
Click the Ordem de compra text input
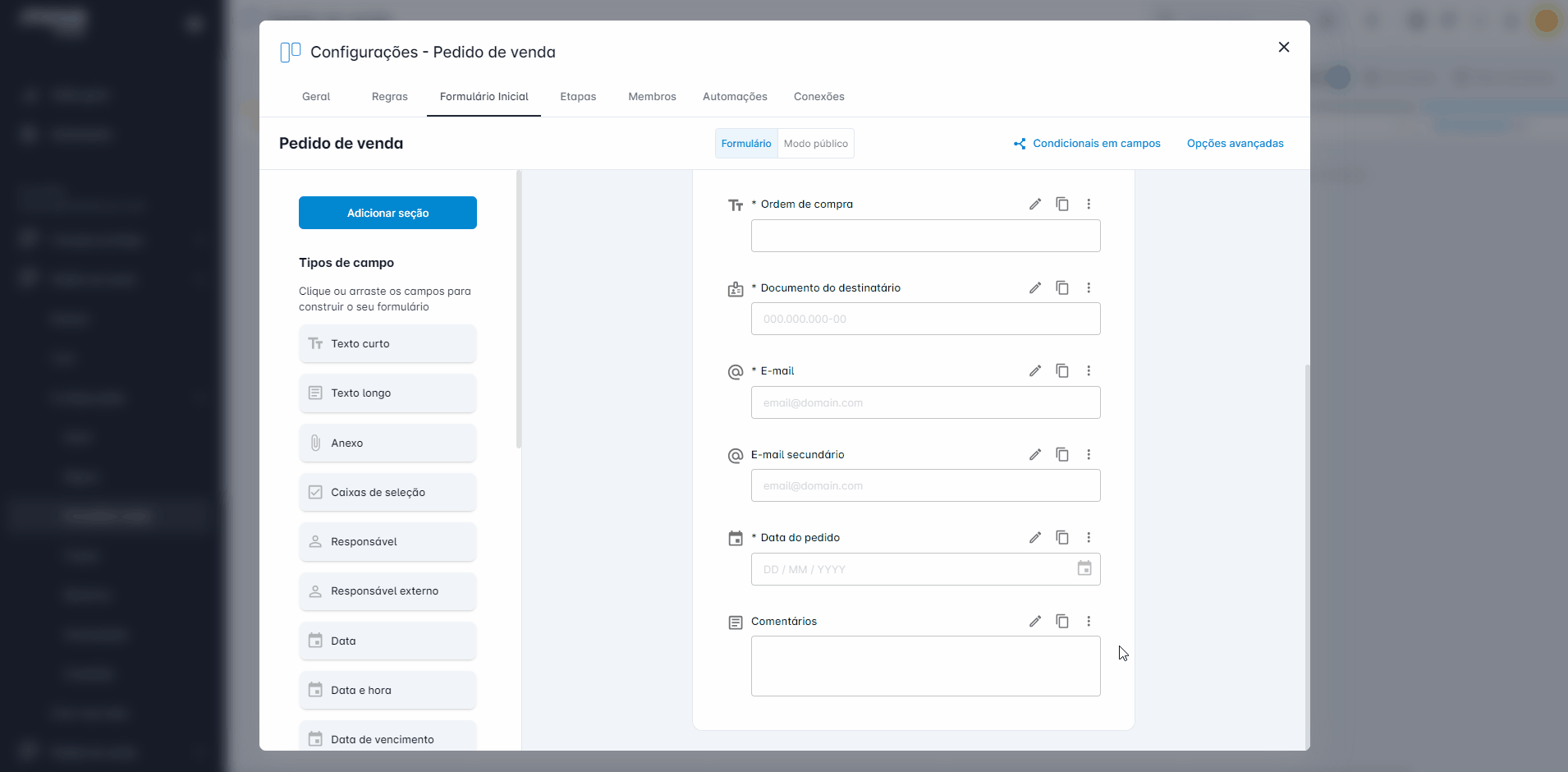click(925, 236)
